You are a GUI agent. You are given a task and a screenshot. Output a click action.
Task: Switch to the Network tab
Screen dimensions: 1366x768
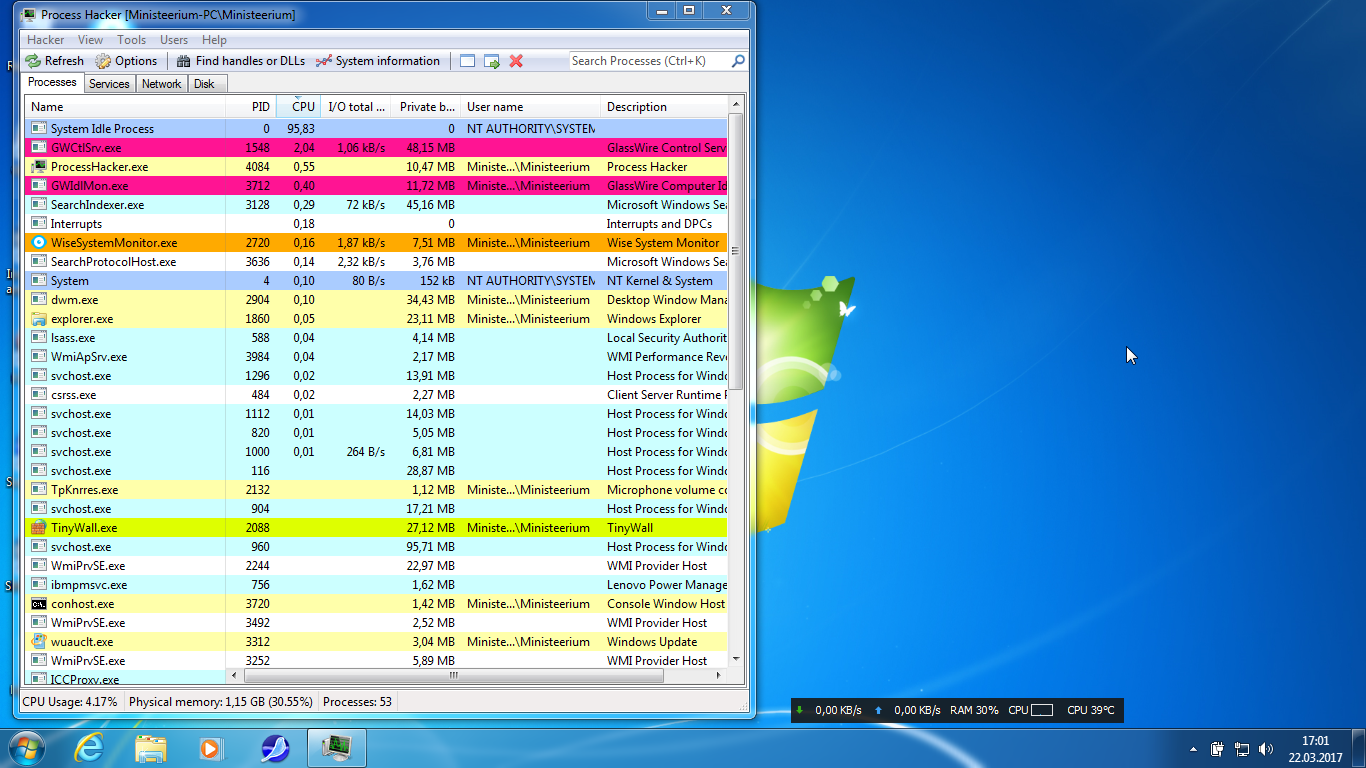[161, 84]
